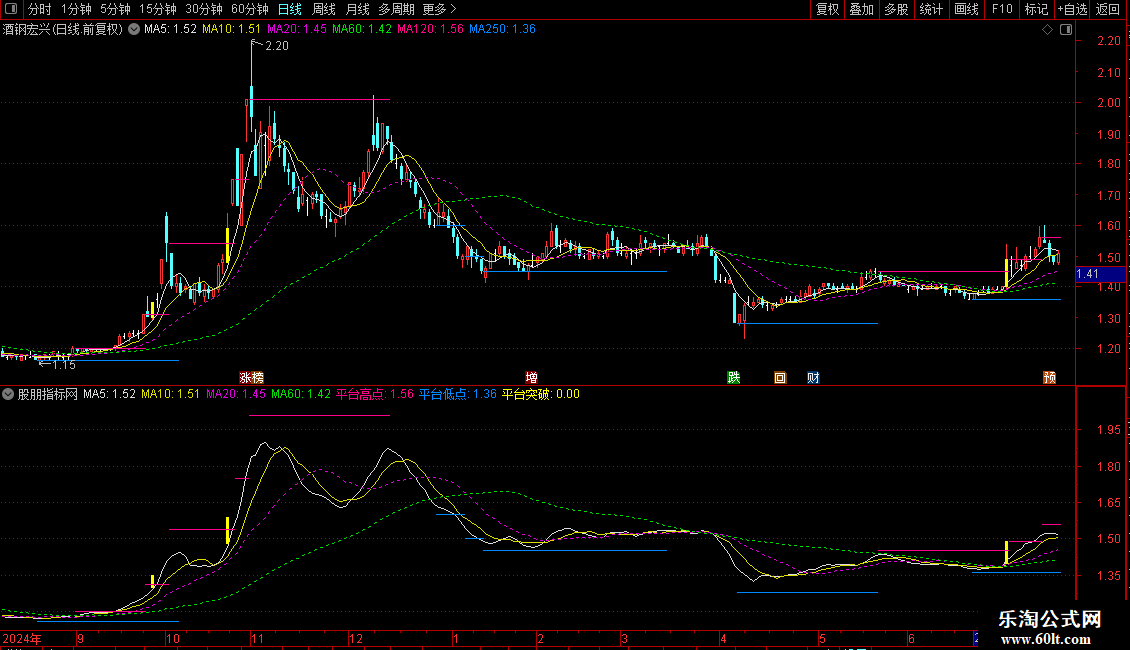Toggle the side panel icon at top-left

[x=11, y=9]
